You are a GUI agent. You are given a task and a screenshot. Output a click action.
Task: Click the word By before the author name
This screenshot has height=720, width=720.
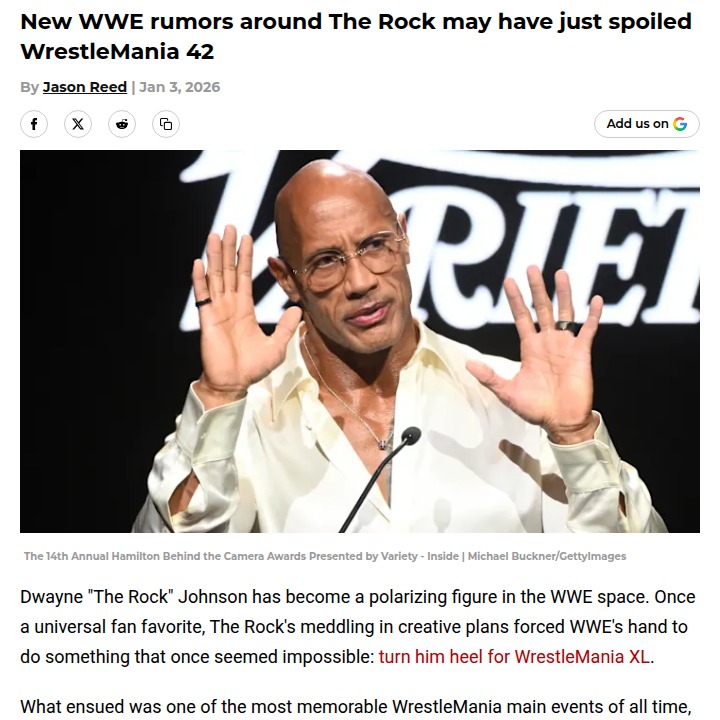(29, 87)
